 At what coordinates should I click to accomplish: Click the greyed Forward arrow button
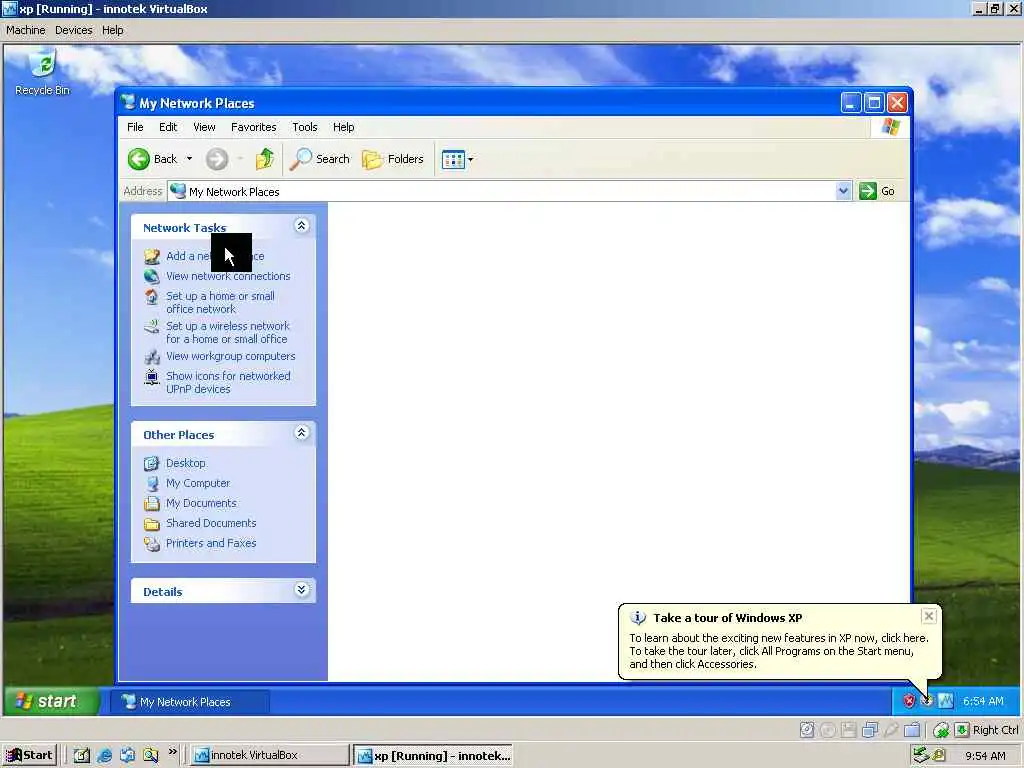[x=217, y=159]
